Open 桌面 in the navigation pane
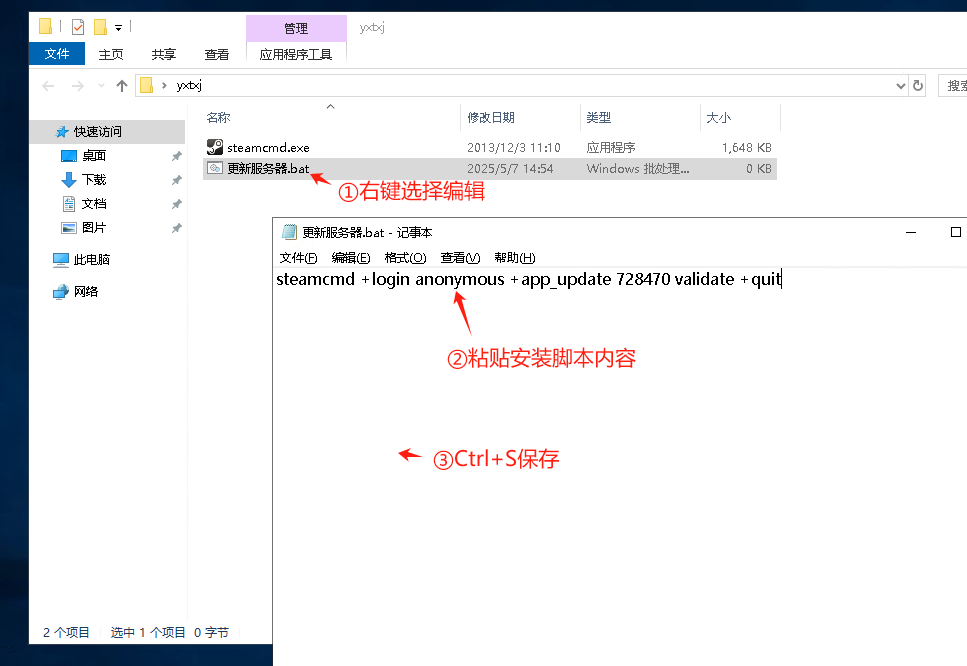 coord(94,155)
